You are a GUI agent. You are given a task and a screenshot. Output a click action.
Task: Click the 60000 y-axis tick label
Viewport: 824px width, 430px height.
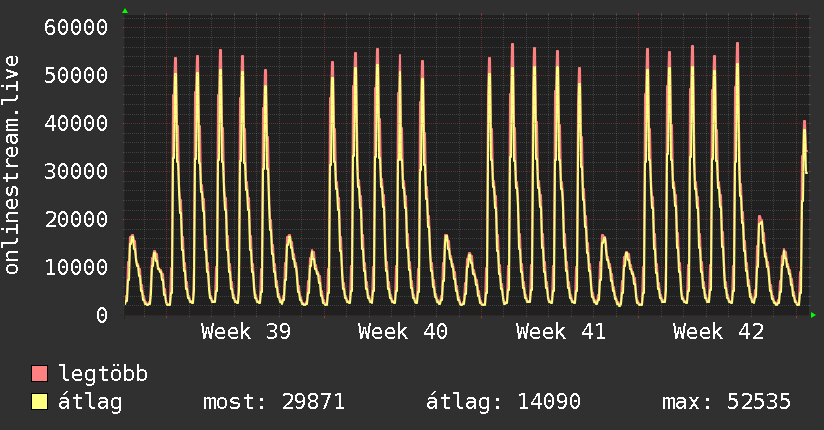pos(76,27)
